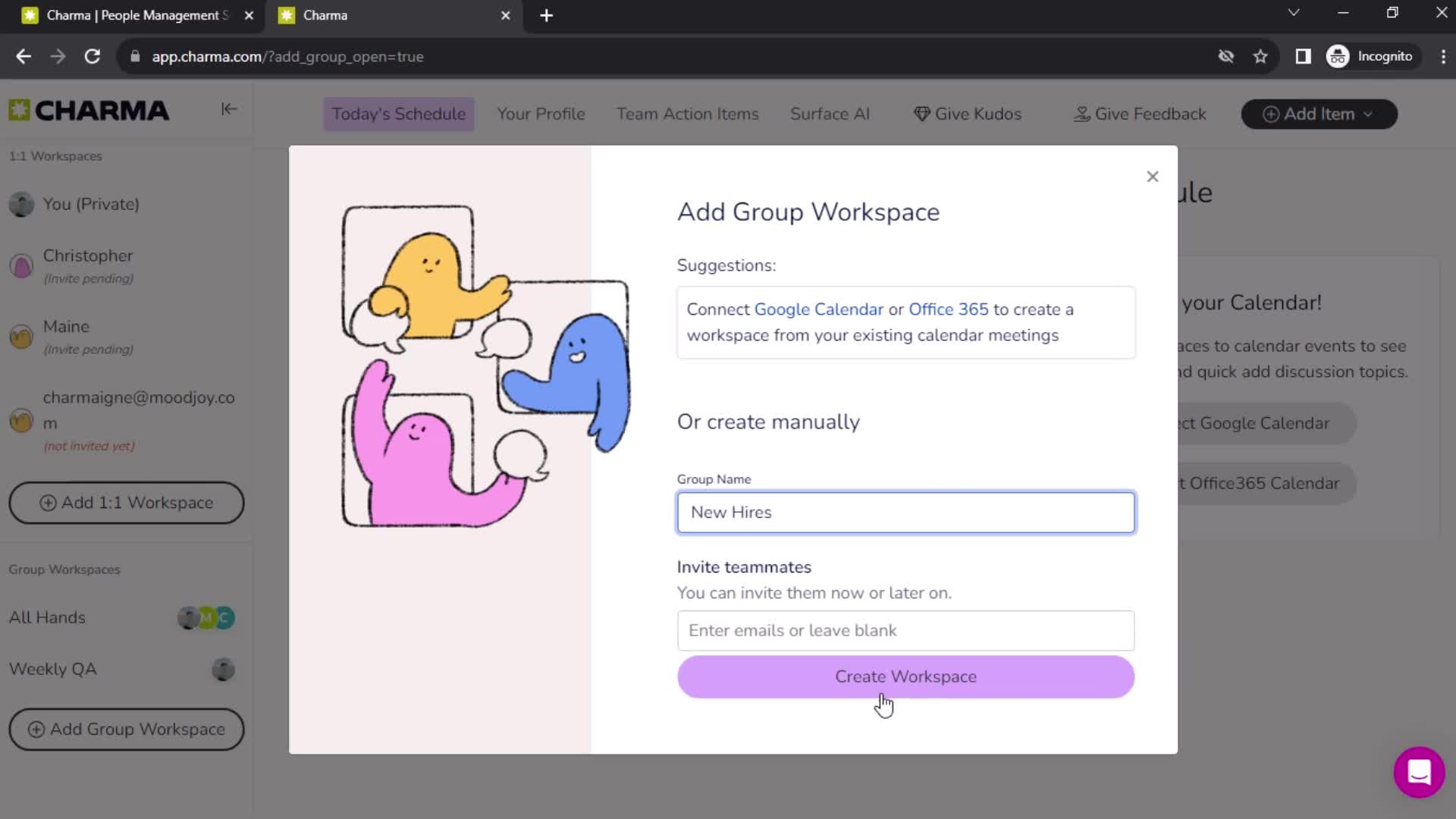Image resolution: width=1456 pixels, height=819 pixels.
Task: Close the Add Group Workspace dialog
Action: (1152, 176)
